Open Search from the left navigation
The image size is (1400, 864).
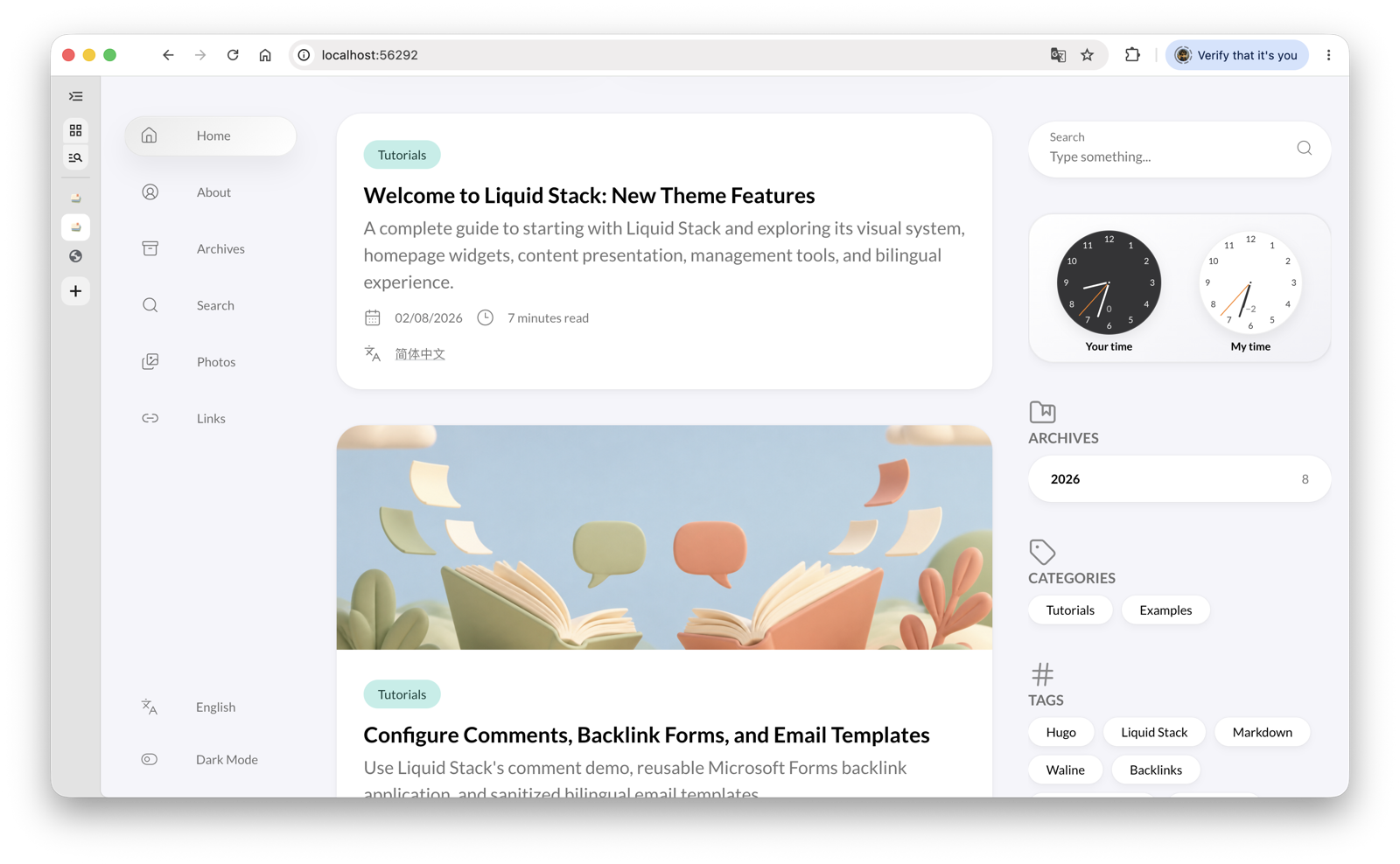pos(210,305)
